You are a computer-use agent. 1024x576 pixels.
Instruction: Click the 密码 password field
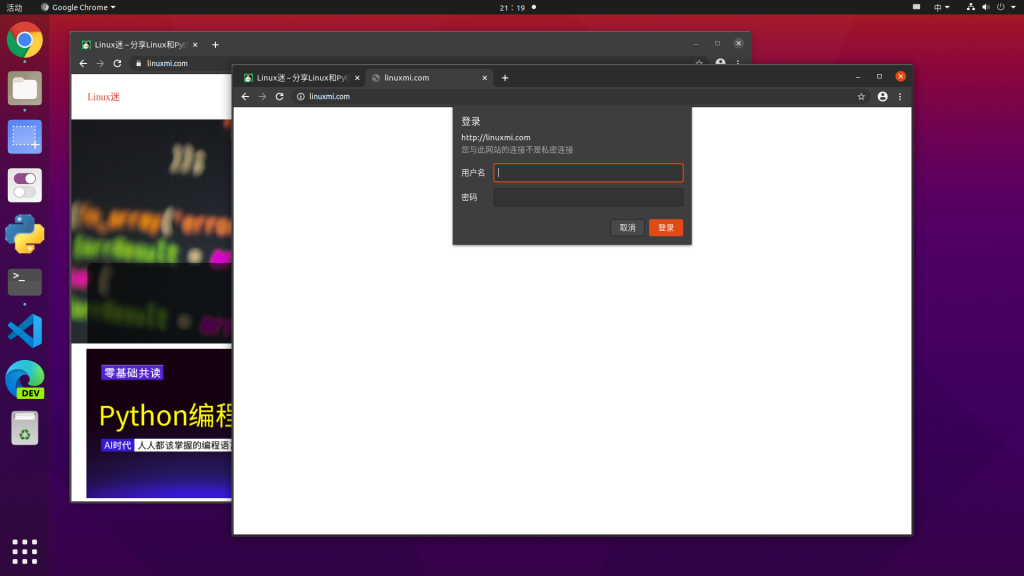[x=588, y=198]
